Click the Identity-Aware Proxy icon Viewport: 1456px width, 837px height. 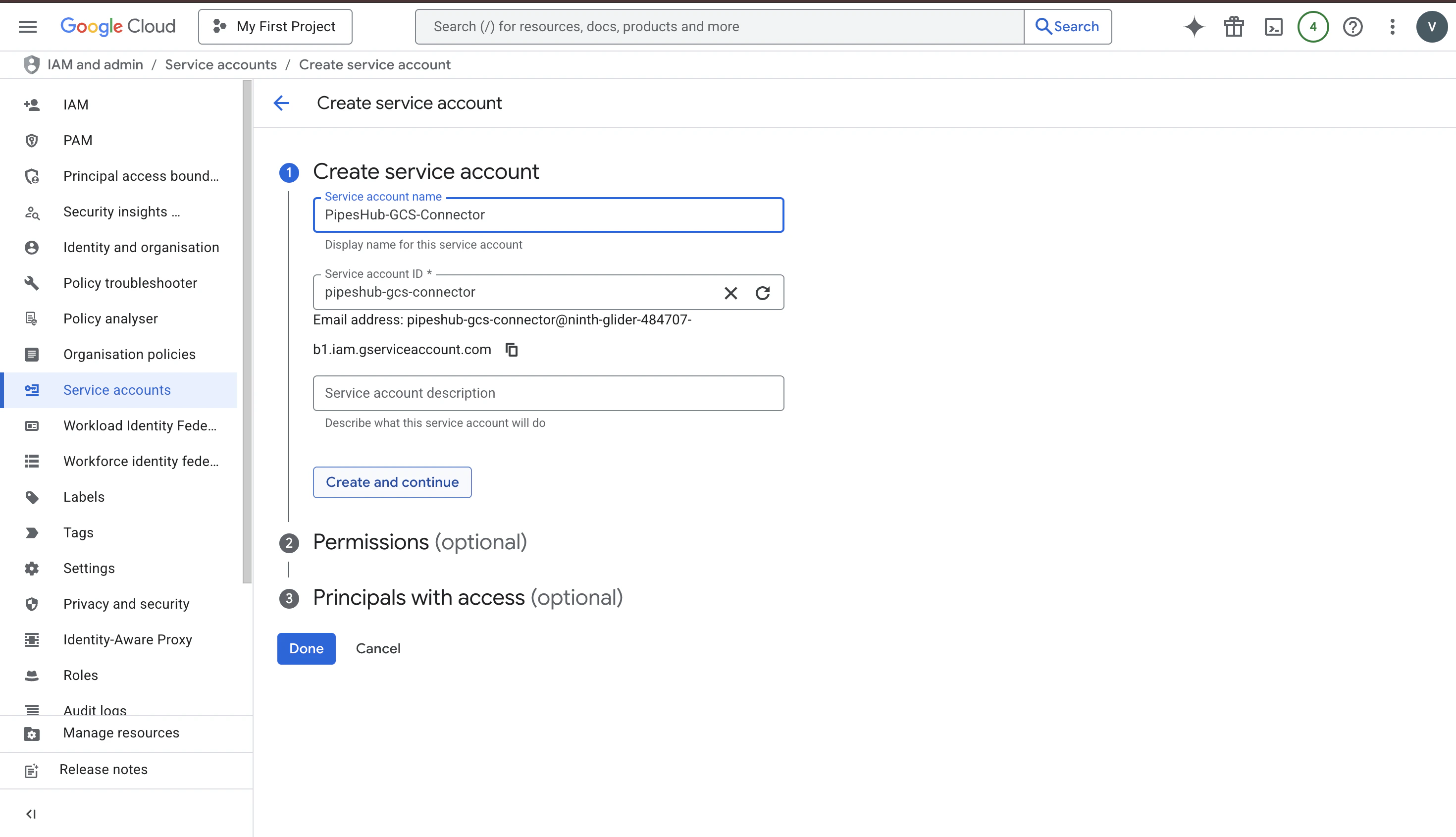click(x=32, y=639)
